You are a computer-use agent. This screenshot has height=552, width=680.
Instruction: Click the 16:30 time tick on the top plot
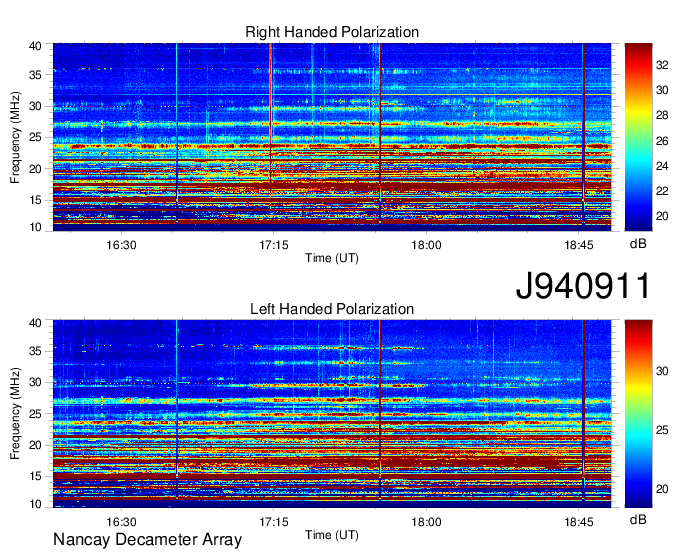tap(121, 245)
